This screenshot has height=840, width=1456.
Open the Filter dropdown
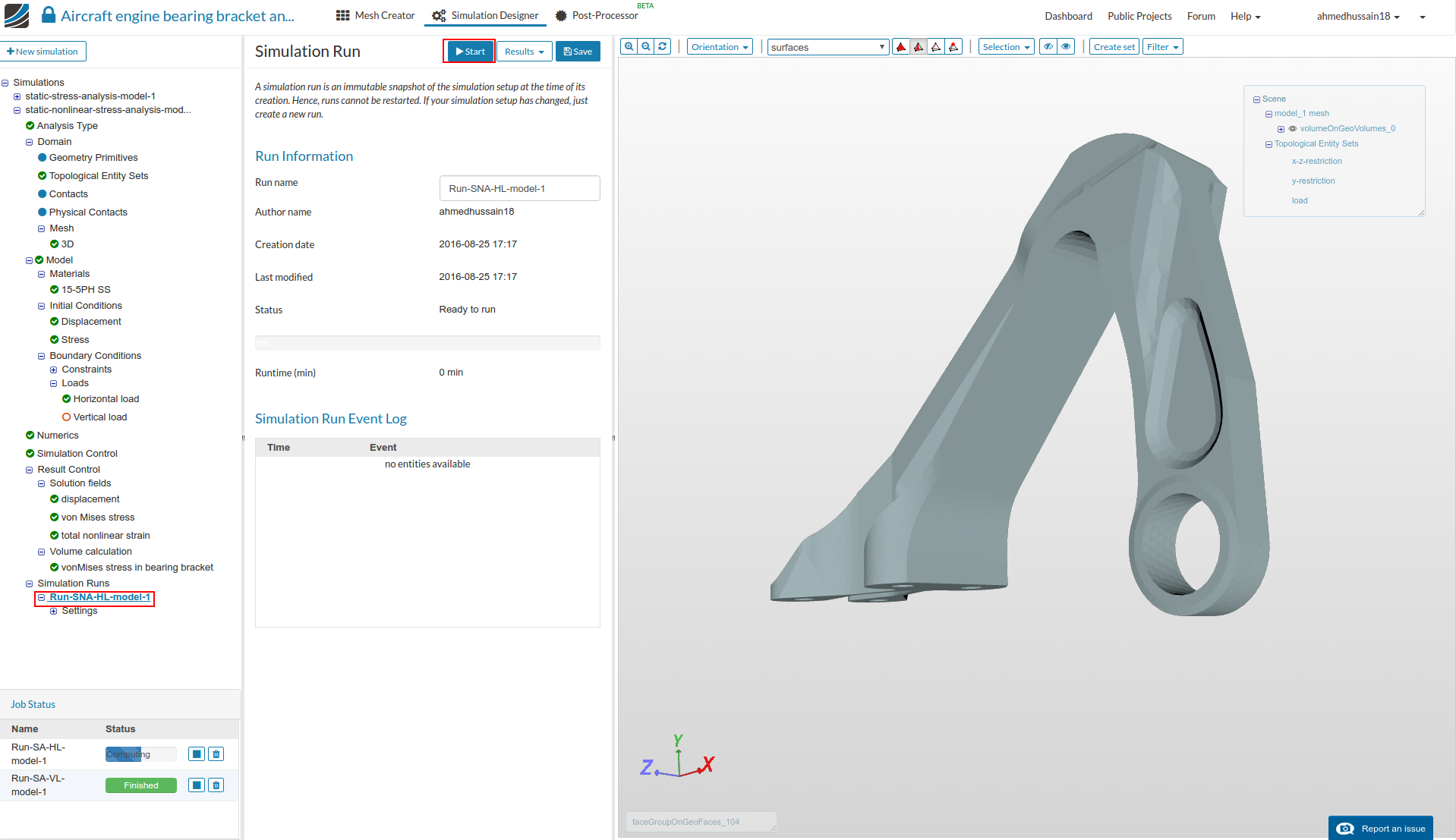pyautogui.click(x=1162, y=47)
